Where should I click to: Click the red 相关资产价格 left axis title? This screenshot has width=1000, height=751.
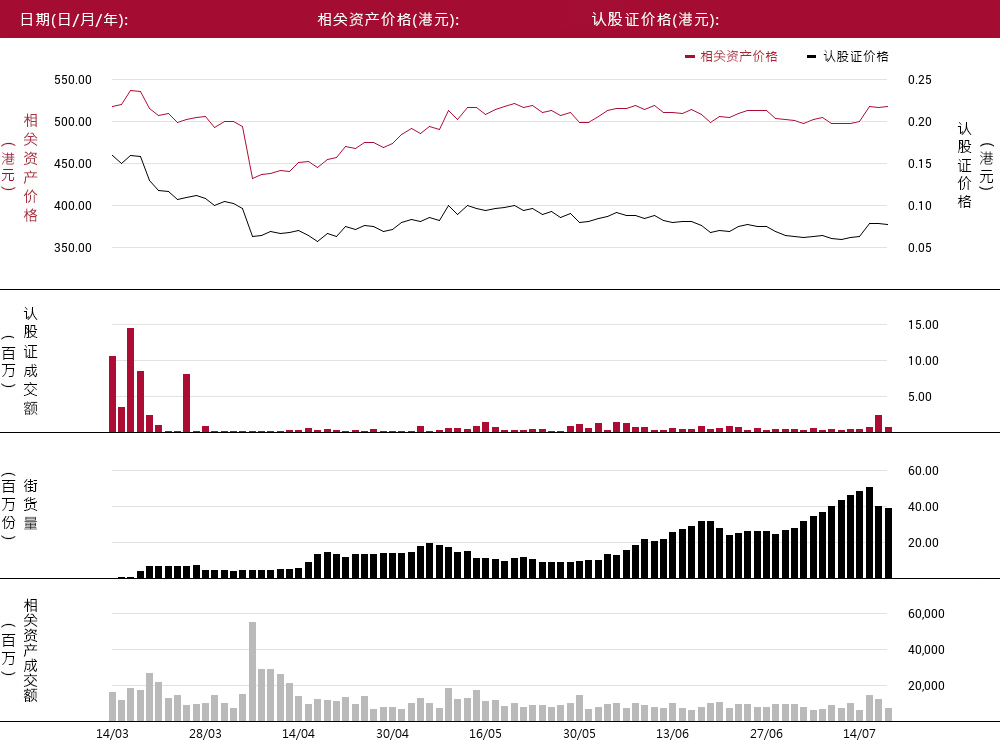click(x=30, y=167)
